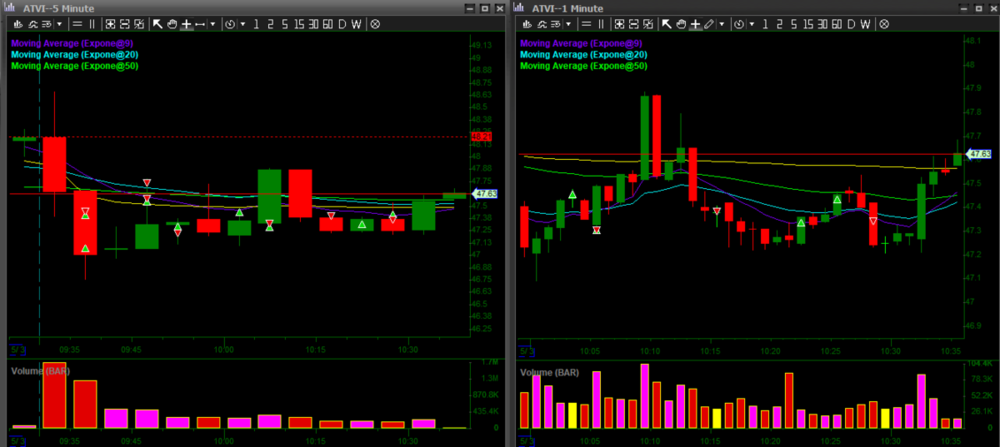Open interval dropdown arrow beside clock in 5 Minute chart

[243, 23]
